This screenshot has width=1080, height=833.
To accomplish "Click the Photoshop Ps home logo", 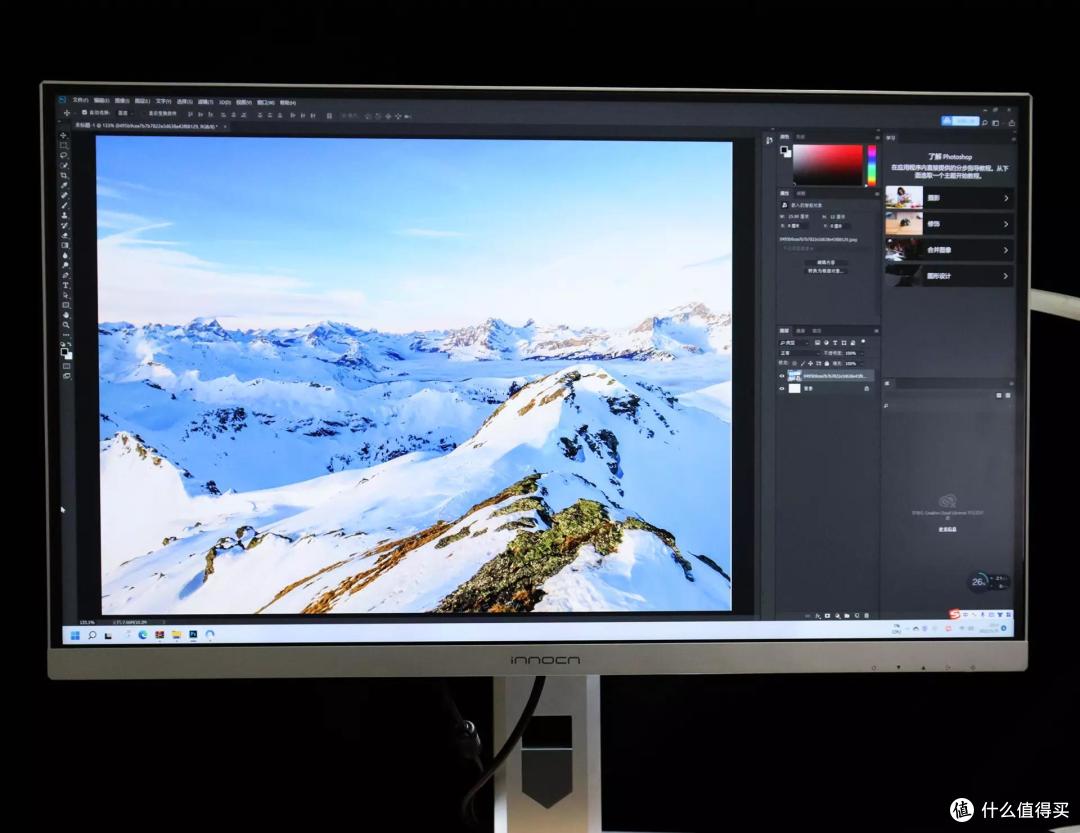I will (62, 99).
